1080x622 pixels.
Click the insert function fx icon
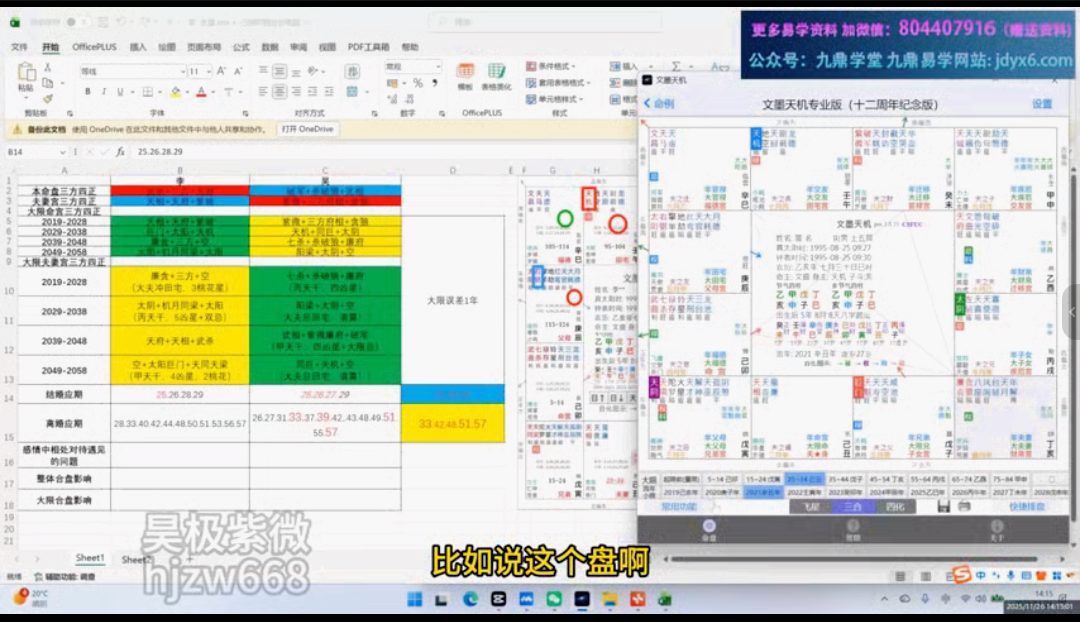click(x=120, y=152)
